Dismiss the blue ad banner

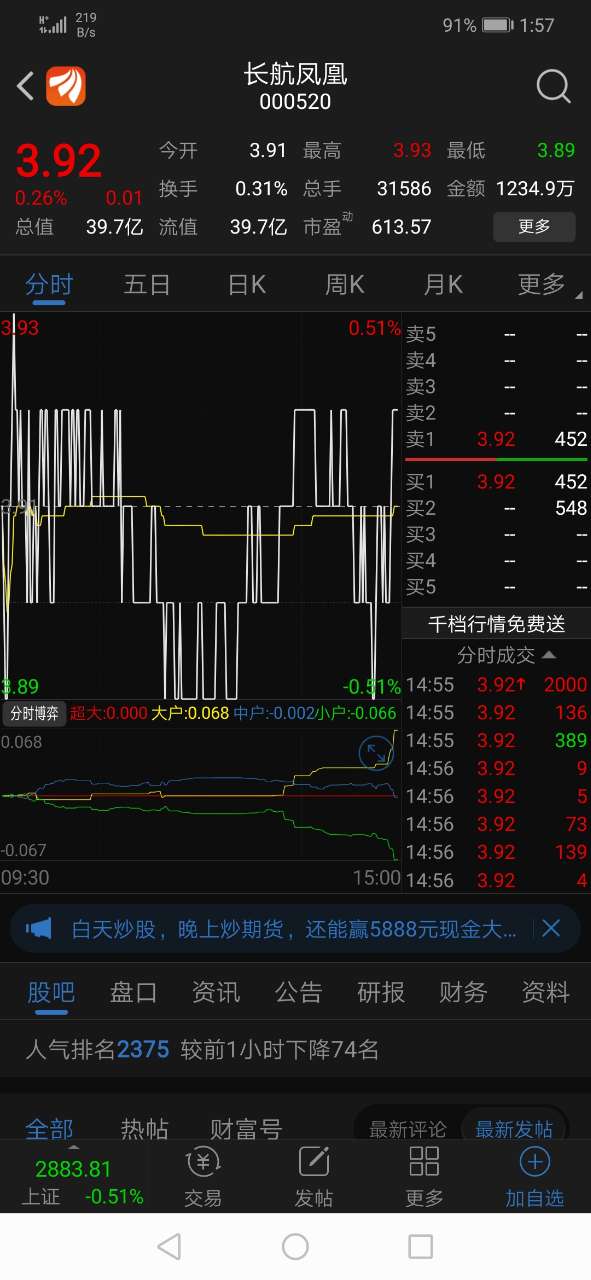coord(551,929)
